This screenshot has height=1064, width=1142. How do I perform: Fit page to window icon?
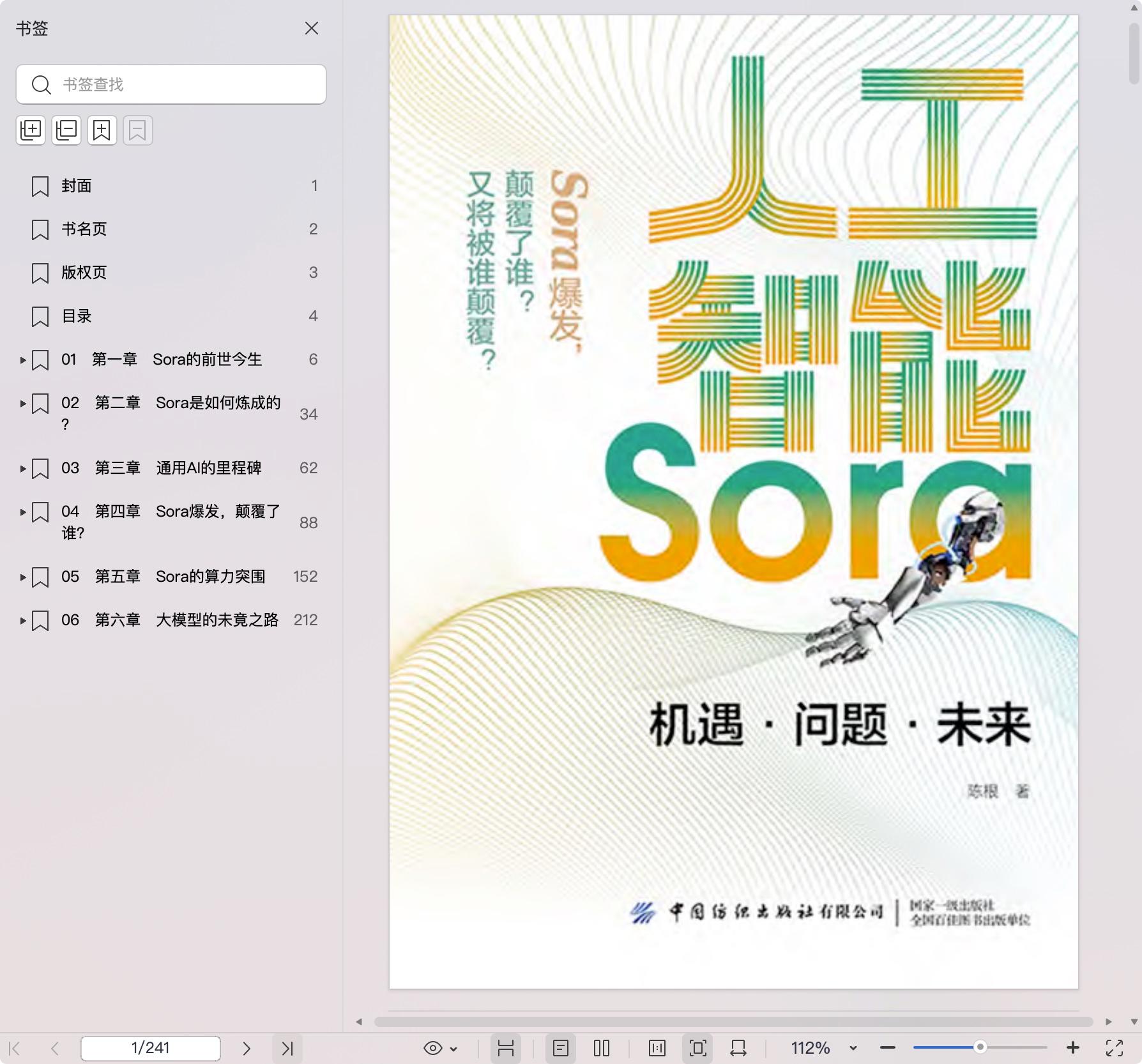(x=697, y=1048)
